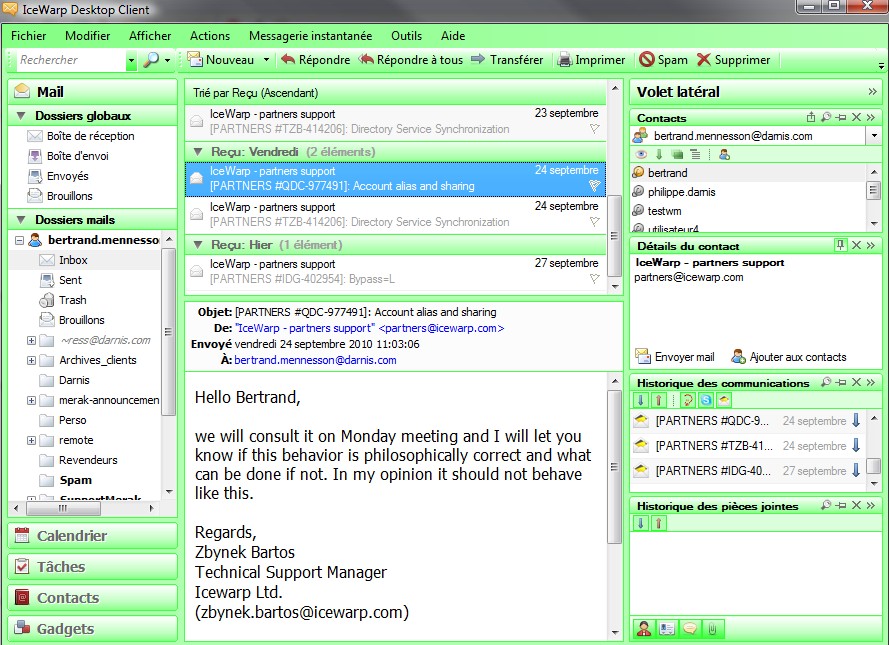This screenshot has height=645, width=889.
Task: Click the Répondre reply toolbar icon
Action: point(288,60)
